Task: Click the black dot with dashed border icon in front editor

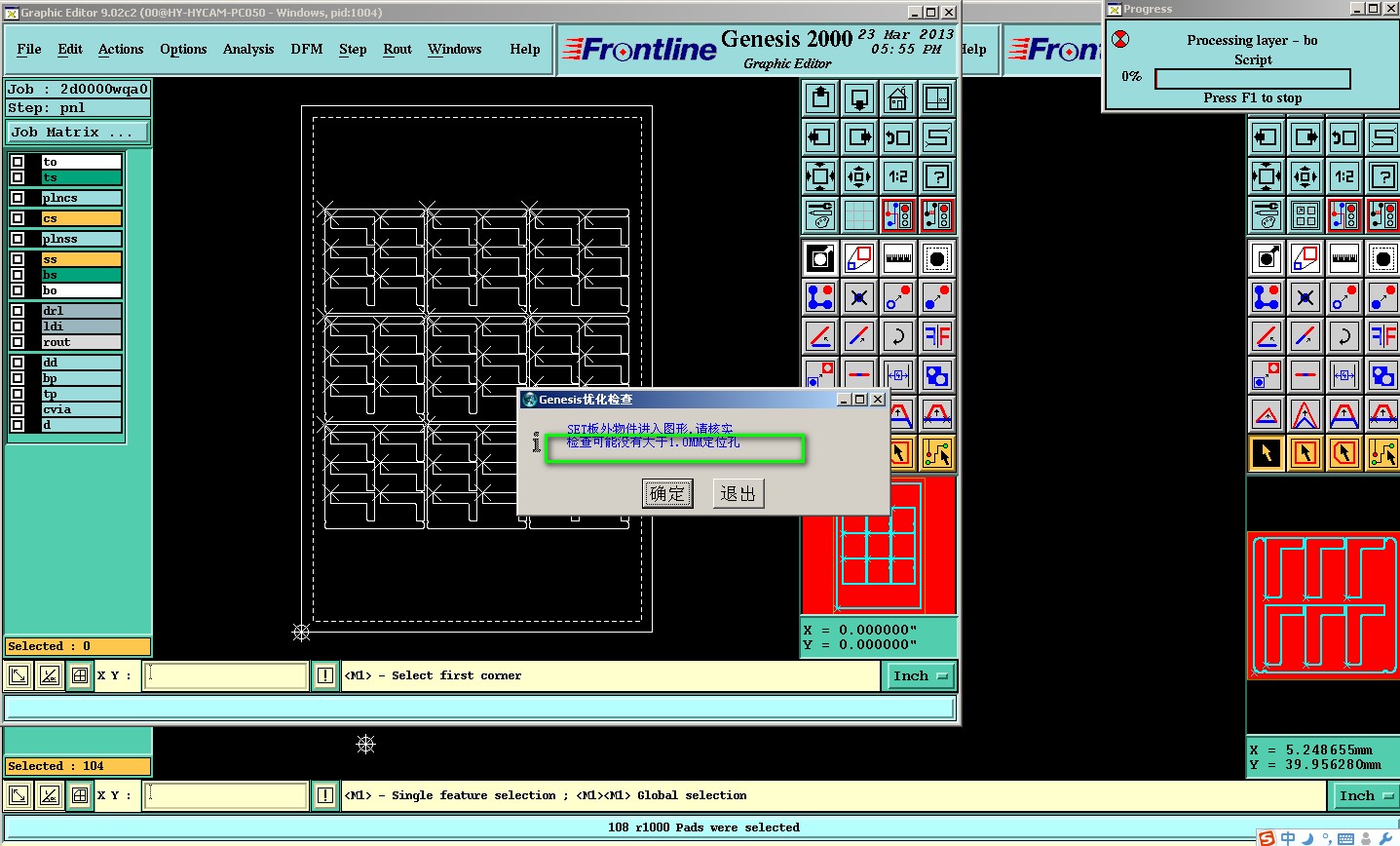Action: click(937, 258)
